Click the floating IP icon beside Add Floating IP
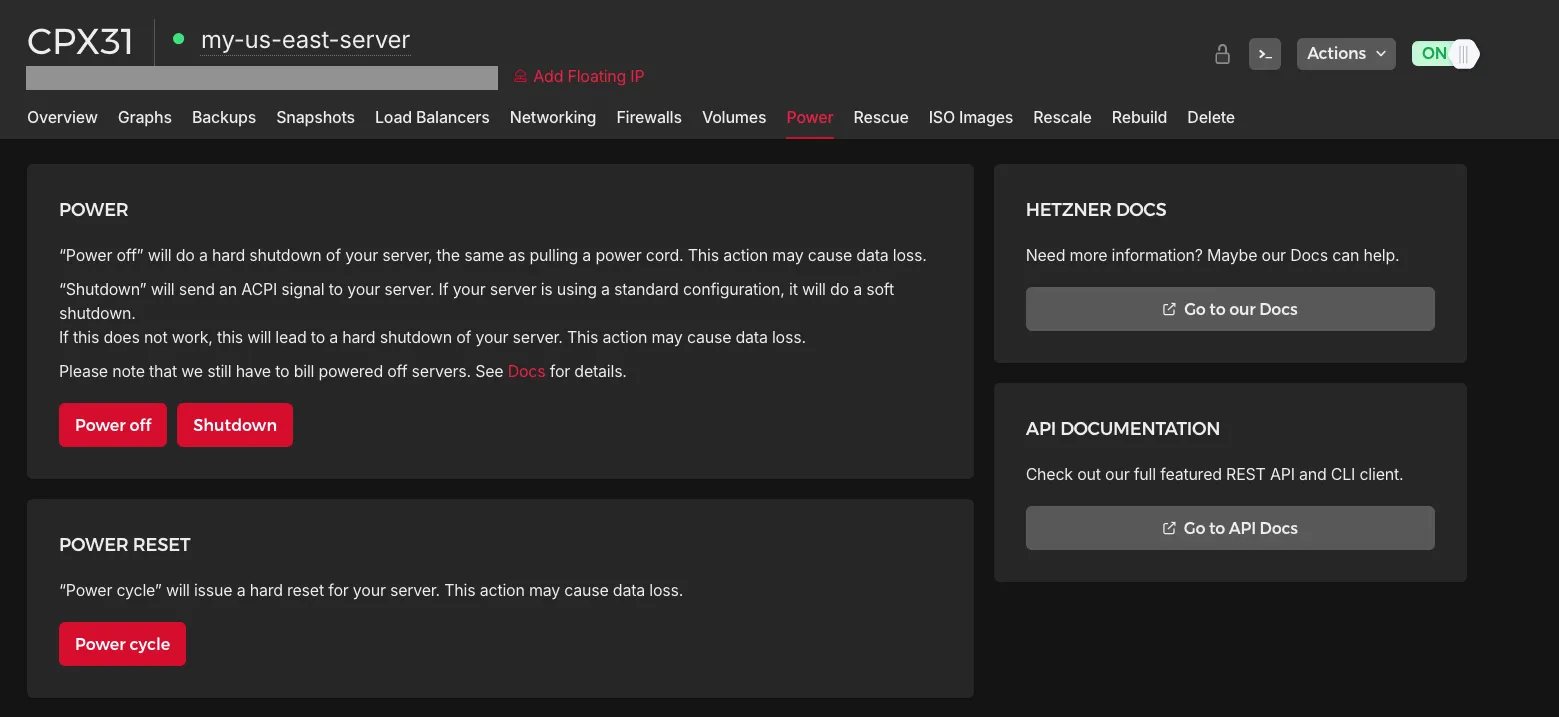The image size is (1559, 717). point(520,76)
